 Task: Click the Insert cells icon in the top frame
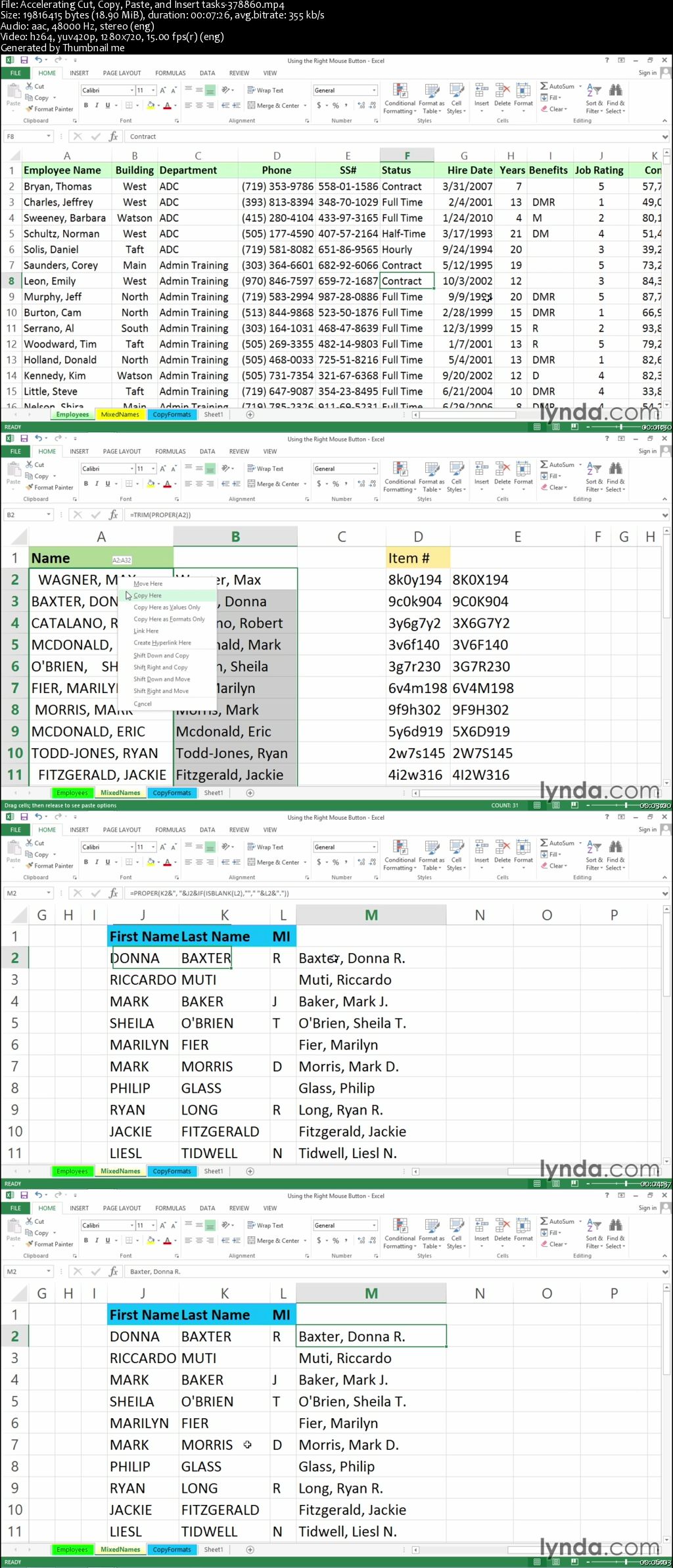pyautogui.click(x=482, y=91)
